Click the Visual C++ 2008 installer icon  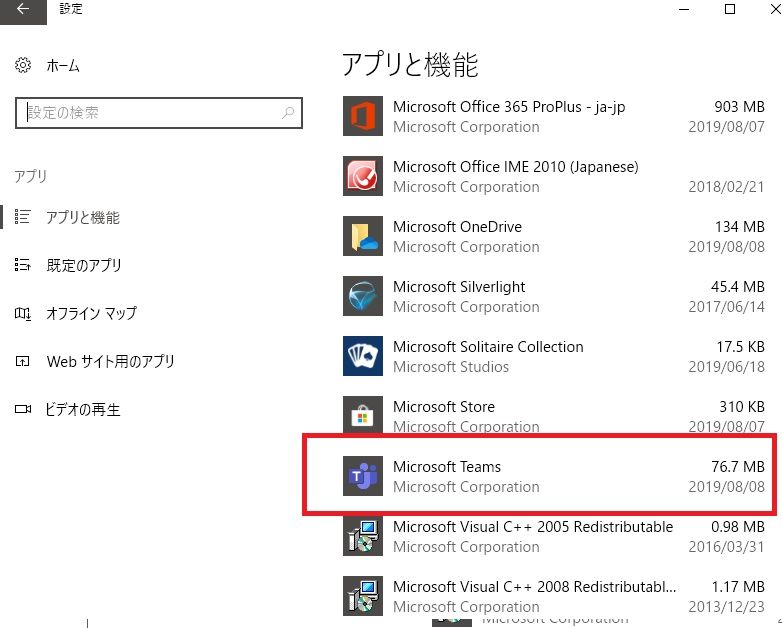(x=363, y=596)
